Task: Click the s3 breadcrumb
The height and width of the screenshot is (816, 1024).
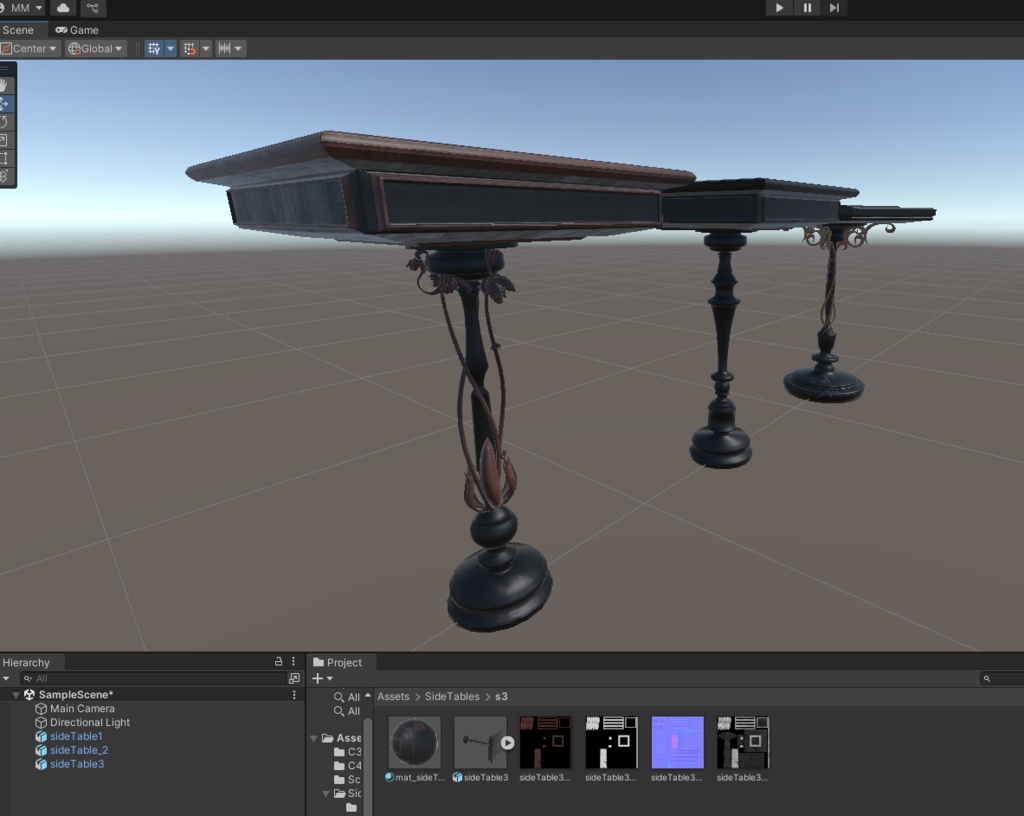Action: 501,697
